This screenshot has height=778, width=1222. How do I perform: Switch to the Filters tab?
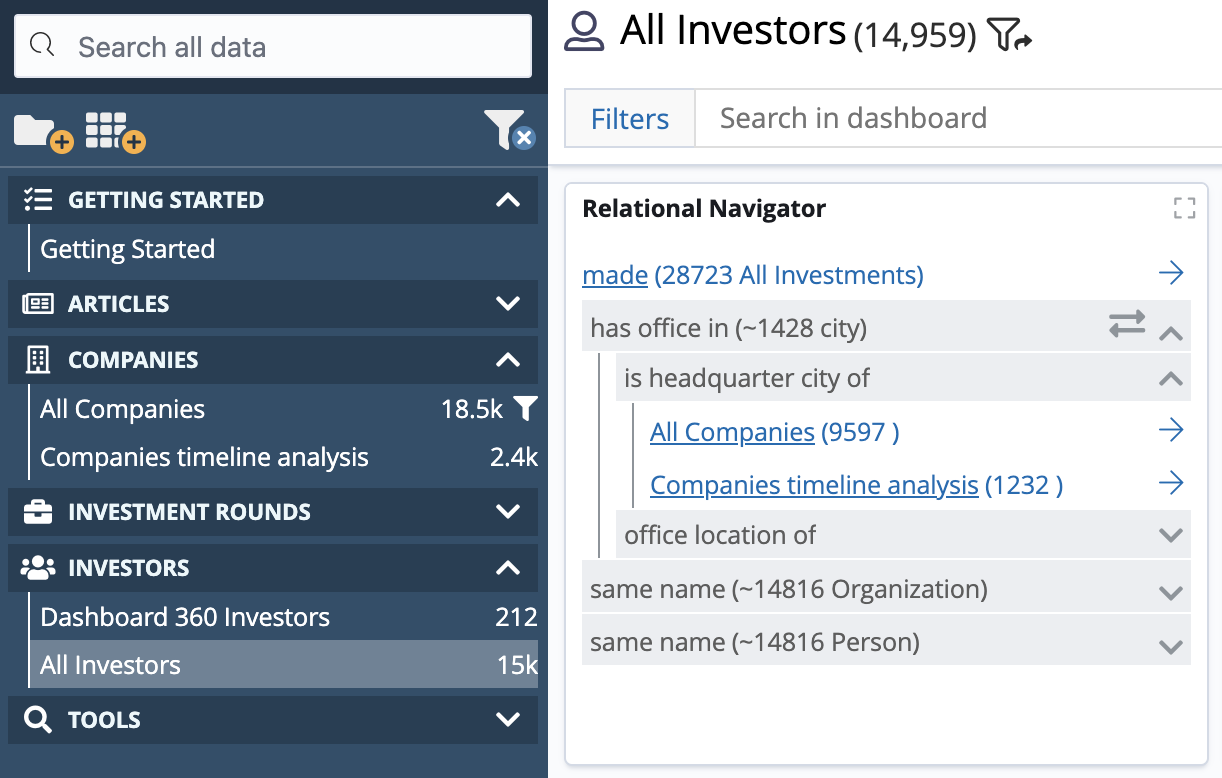pyautogui.click(x=629, y=118)
